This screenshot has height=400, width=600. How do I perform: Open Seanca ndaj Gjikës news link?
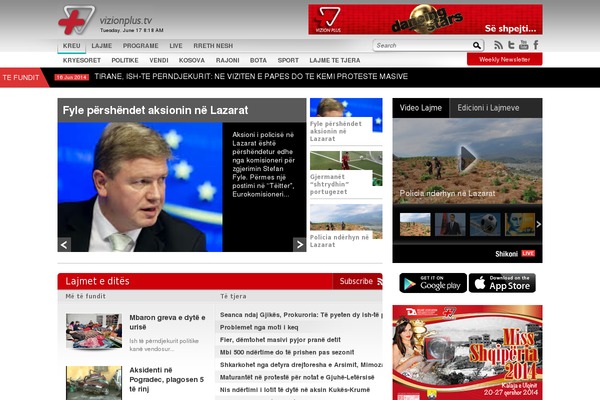click(301, 315)
